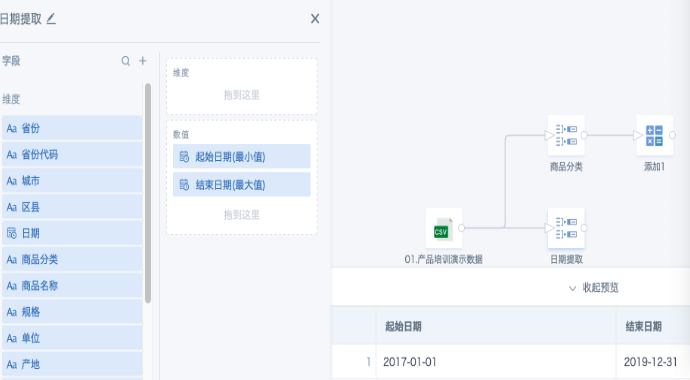The height and width of the screenshot is (380, 690).
Task: Select the 省份 field in dimension list
Action: click(72, 128)
